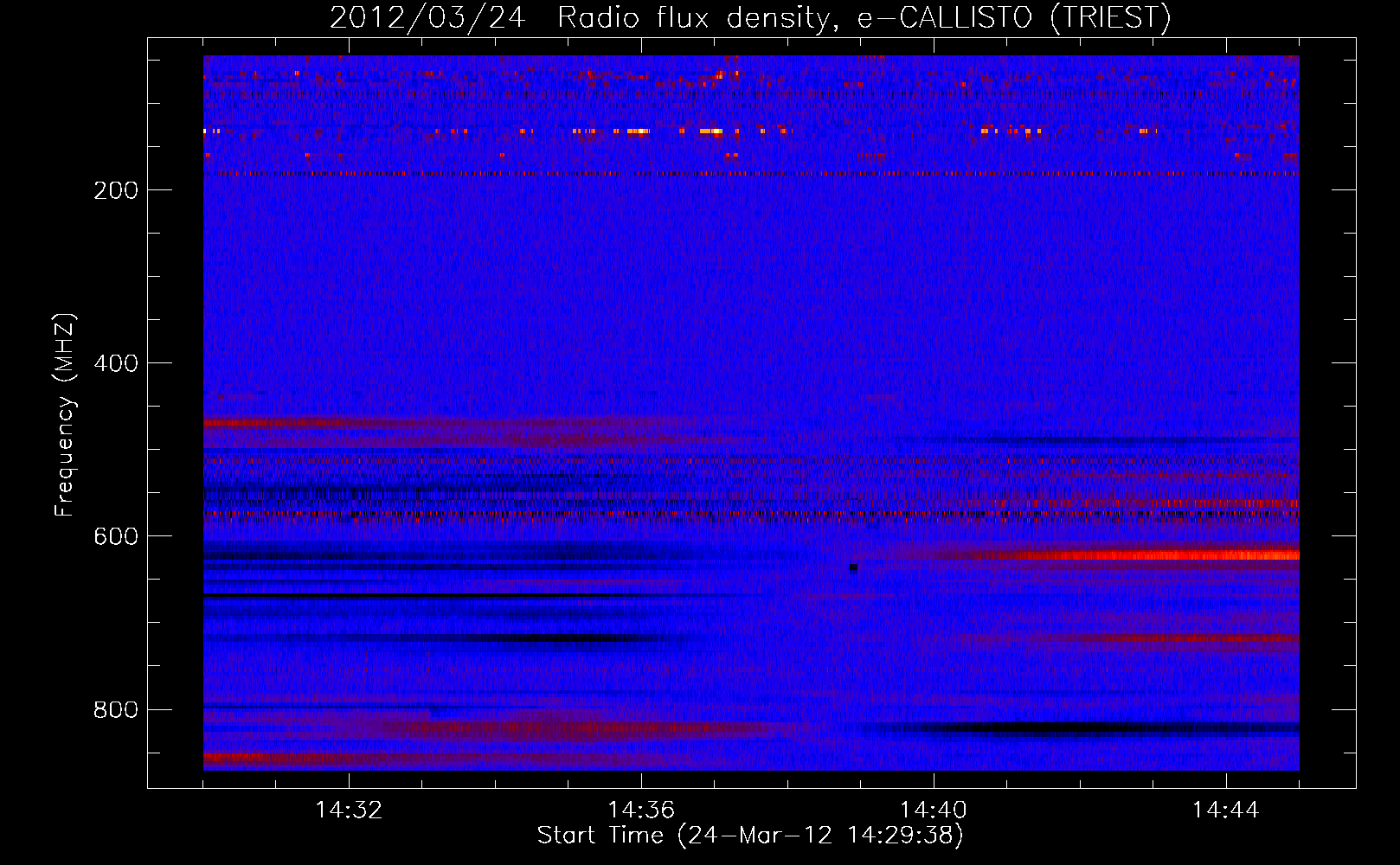Click the small black square in spectrogram
Viewport: 1400px width, 865px height.
click(853, 568)
